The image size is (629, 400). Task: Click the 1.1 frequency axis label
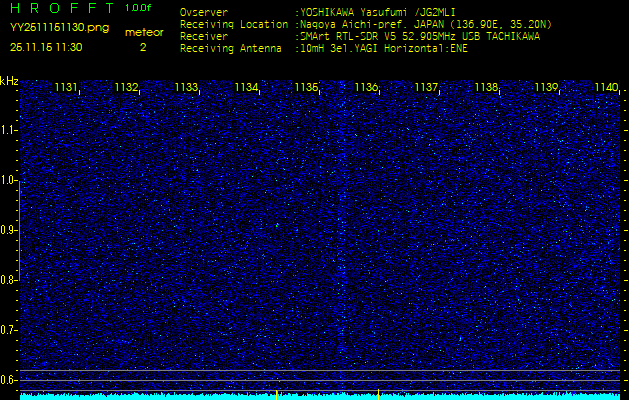pos(8,130)
